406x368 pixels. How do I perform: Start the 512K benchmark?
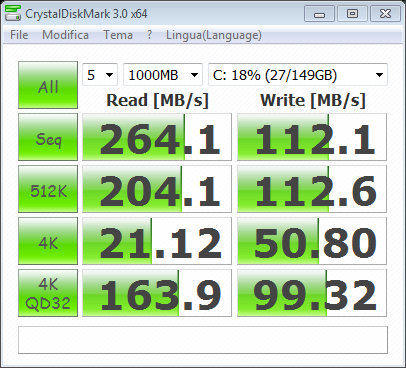48,189
